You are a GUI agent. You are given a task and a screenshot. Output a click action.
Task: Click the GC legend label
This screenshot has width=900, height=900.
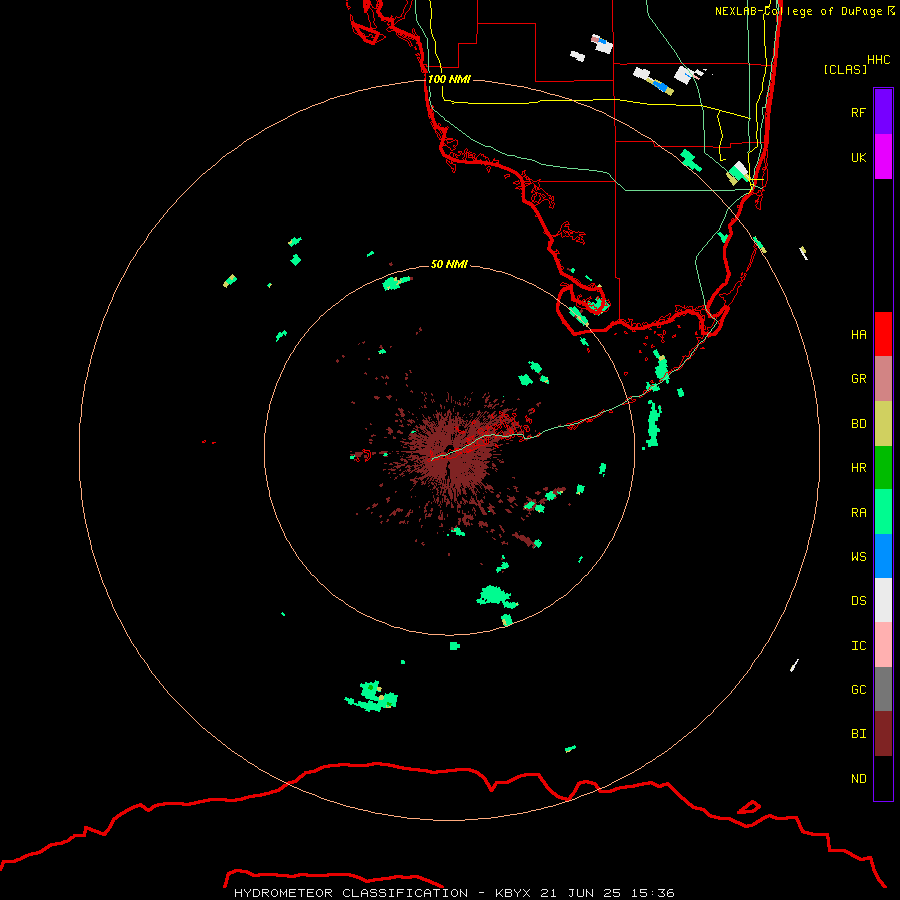(858, 689)
